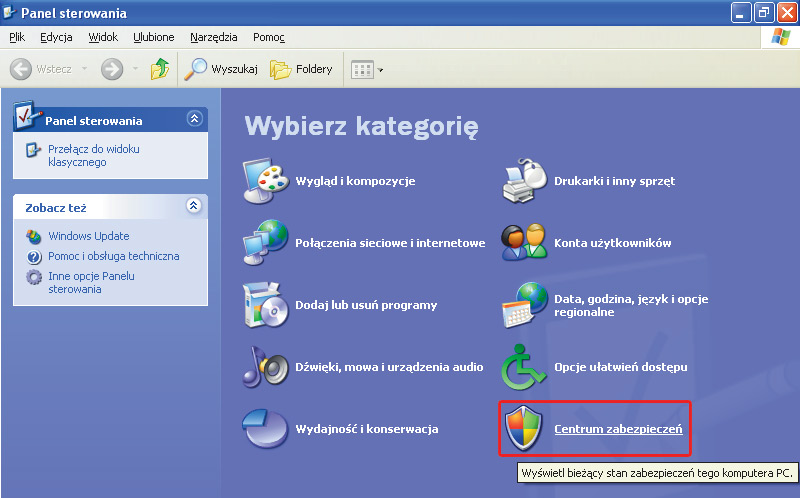Collapse the Panel sterowania sidebar section
The height and width of the screenshot is (498, 800).
point(194,119)
